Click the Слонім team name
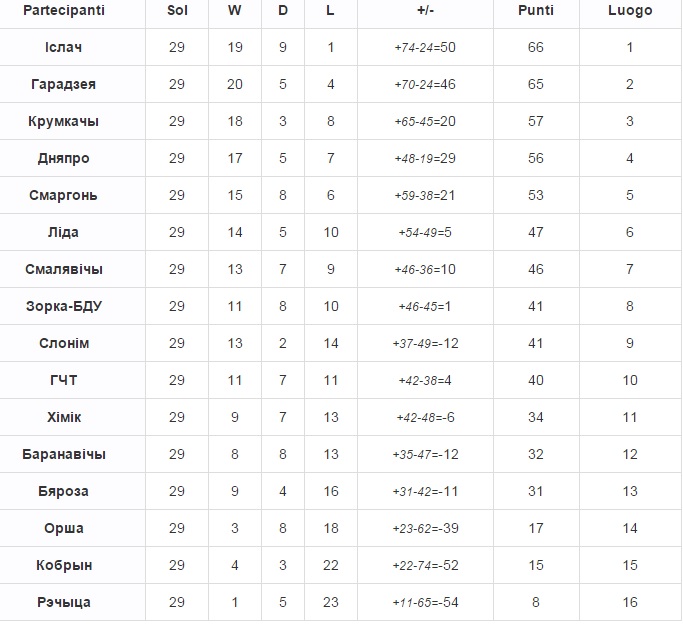This screenshot has height=624, width=683. [63, 344]
